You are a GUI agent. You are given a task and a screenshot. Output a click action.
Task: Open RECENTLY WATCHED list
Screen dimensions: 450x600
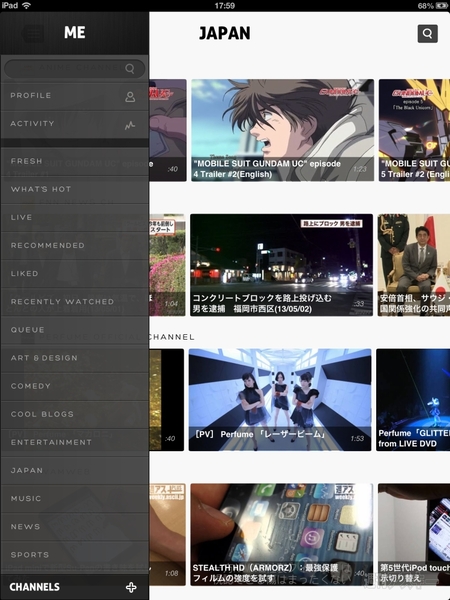click(x=75, y=302)
